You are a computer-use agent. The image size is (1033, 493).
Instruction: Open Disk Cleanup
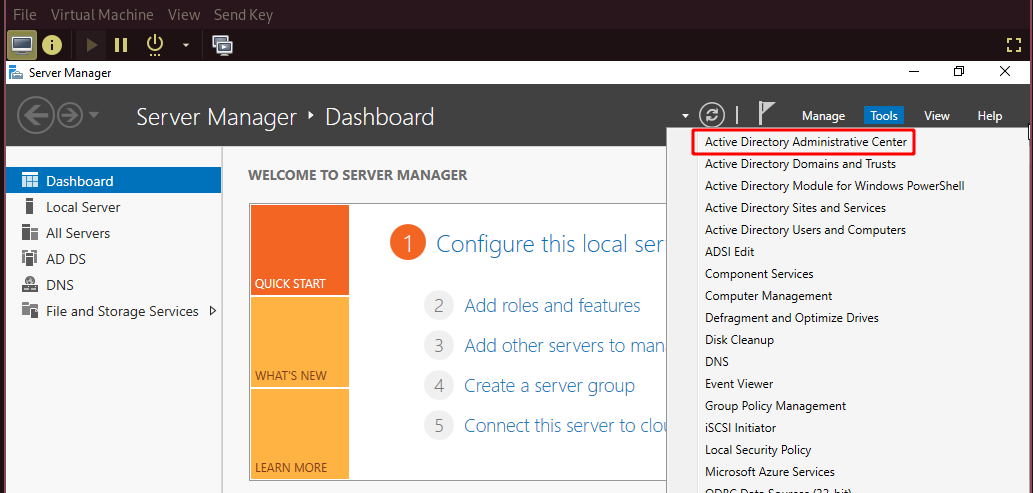coord(739,340)
